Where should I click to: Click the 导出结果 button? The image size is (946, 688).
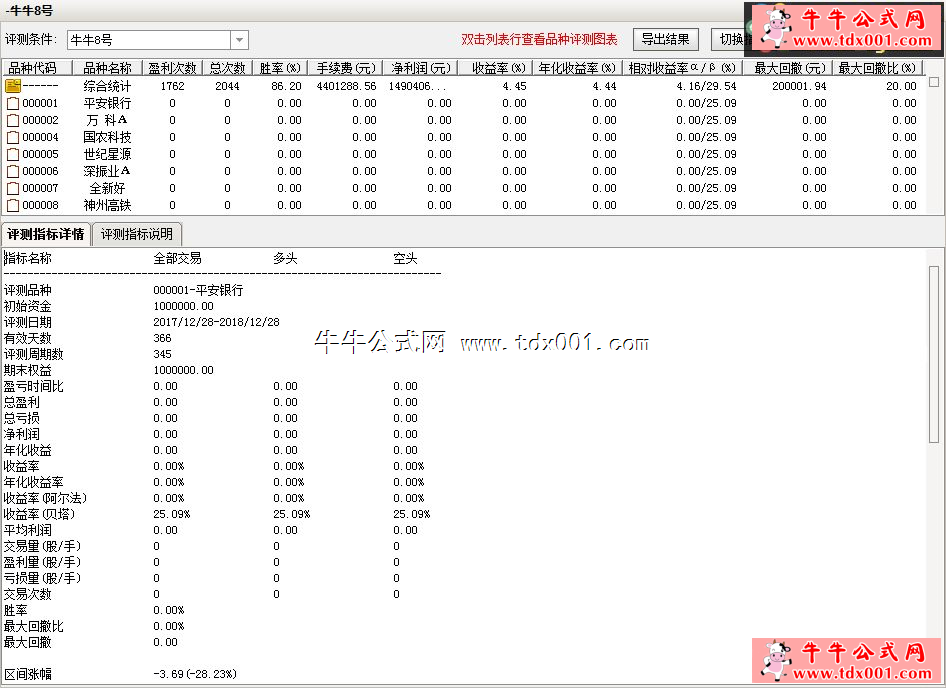click(x=665, y=40)
